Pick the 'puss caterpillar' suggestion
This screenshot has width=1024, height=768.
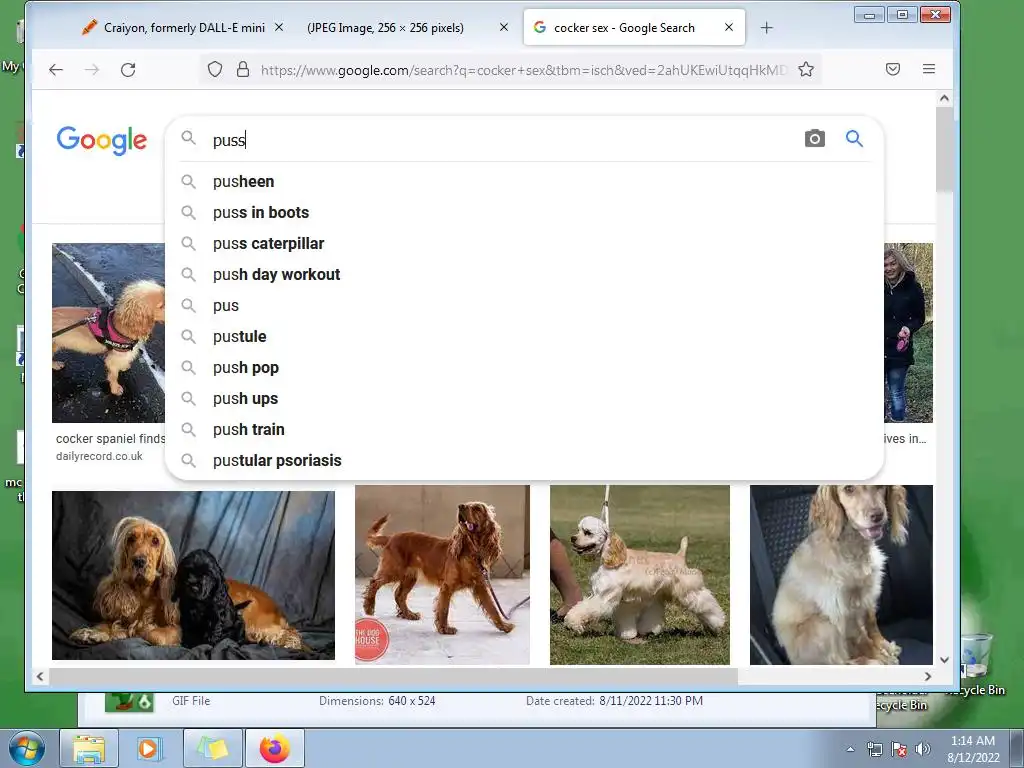pyautogui.click(x=524, y=244)
